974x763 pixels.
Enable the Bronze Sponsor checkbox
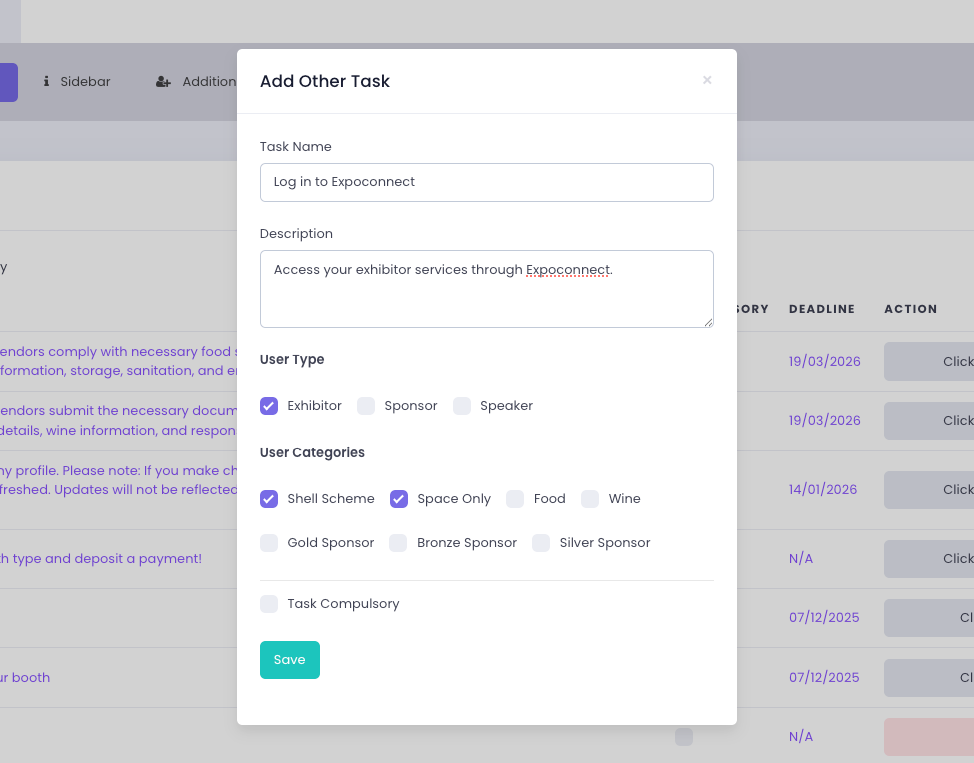(x=398, y=543)
